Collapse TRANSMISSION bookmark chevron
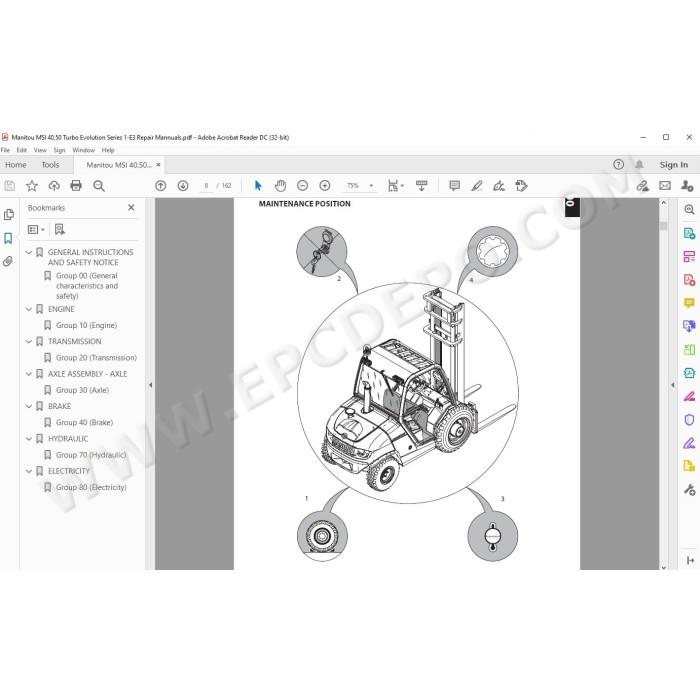 click(x=29, y=342)
